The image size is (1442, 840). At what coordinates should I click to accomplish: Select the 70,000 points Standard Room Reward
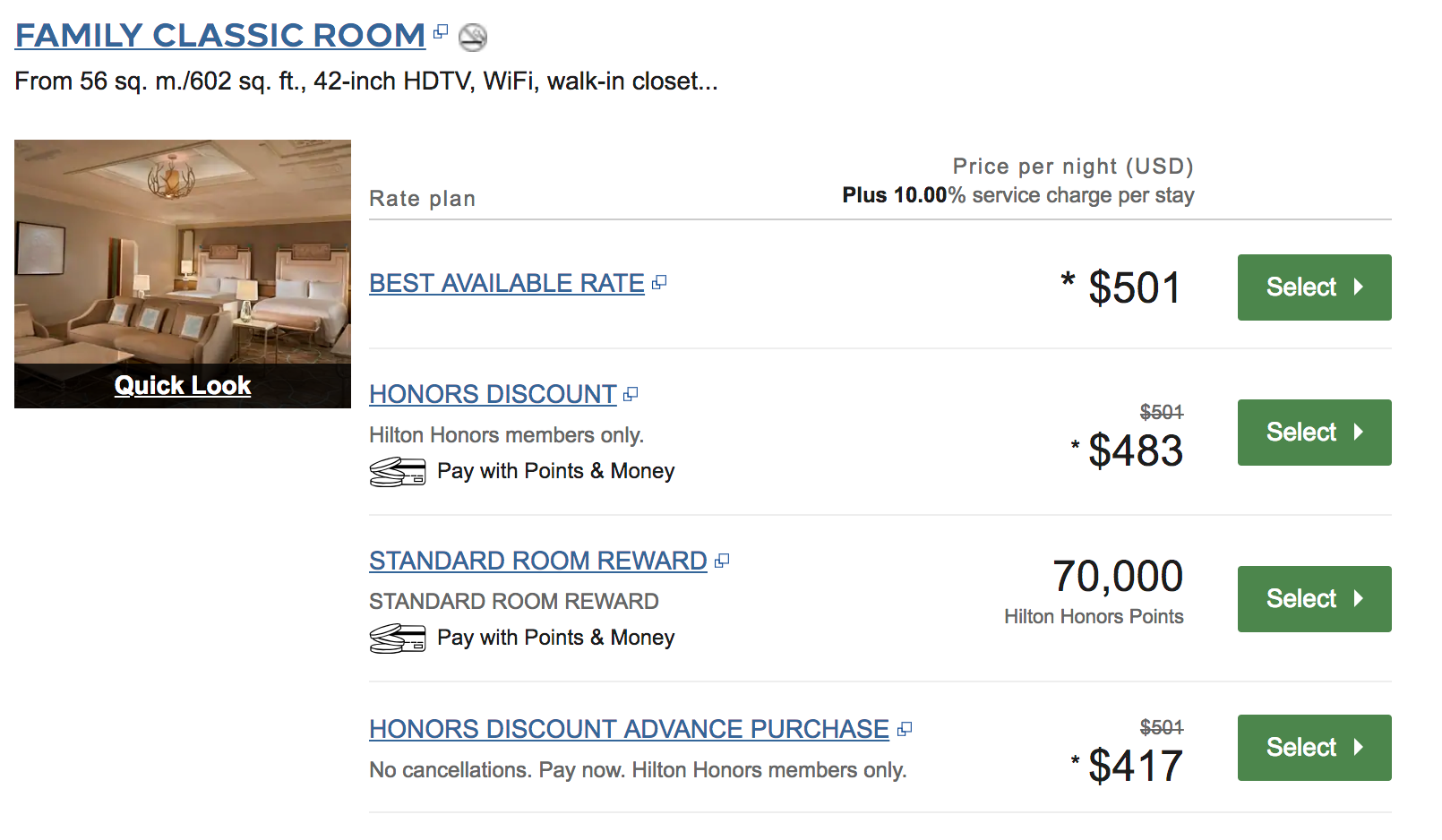1313,599
